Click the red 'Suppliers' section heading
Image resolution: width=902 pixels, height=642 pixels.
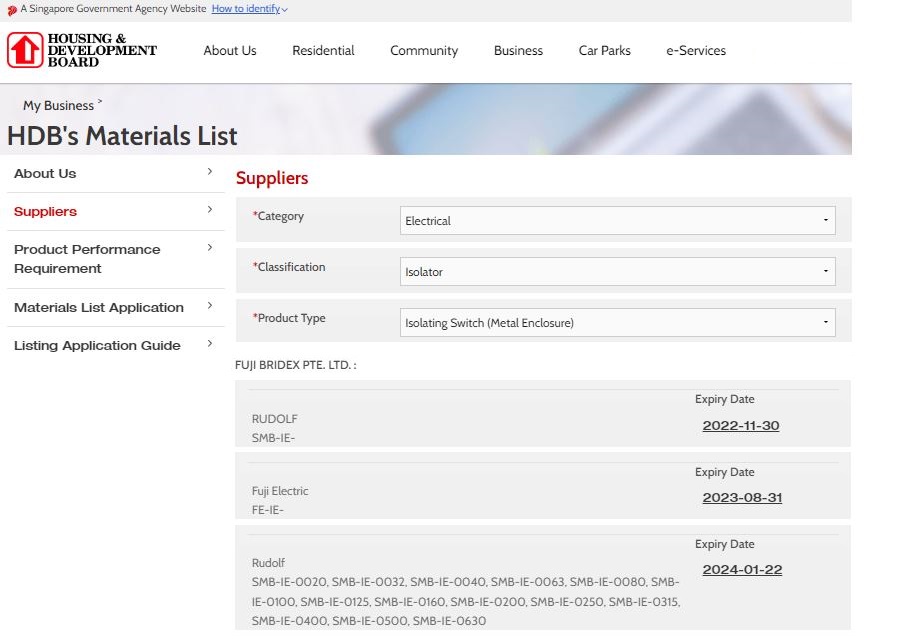(x=272, y=178)
